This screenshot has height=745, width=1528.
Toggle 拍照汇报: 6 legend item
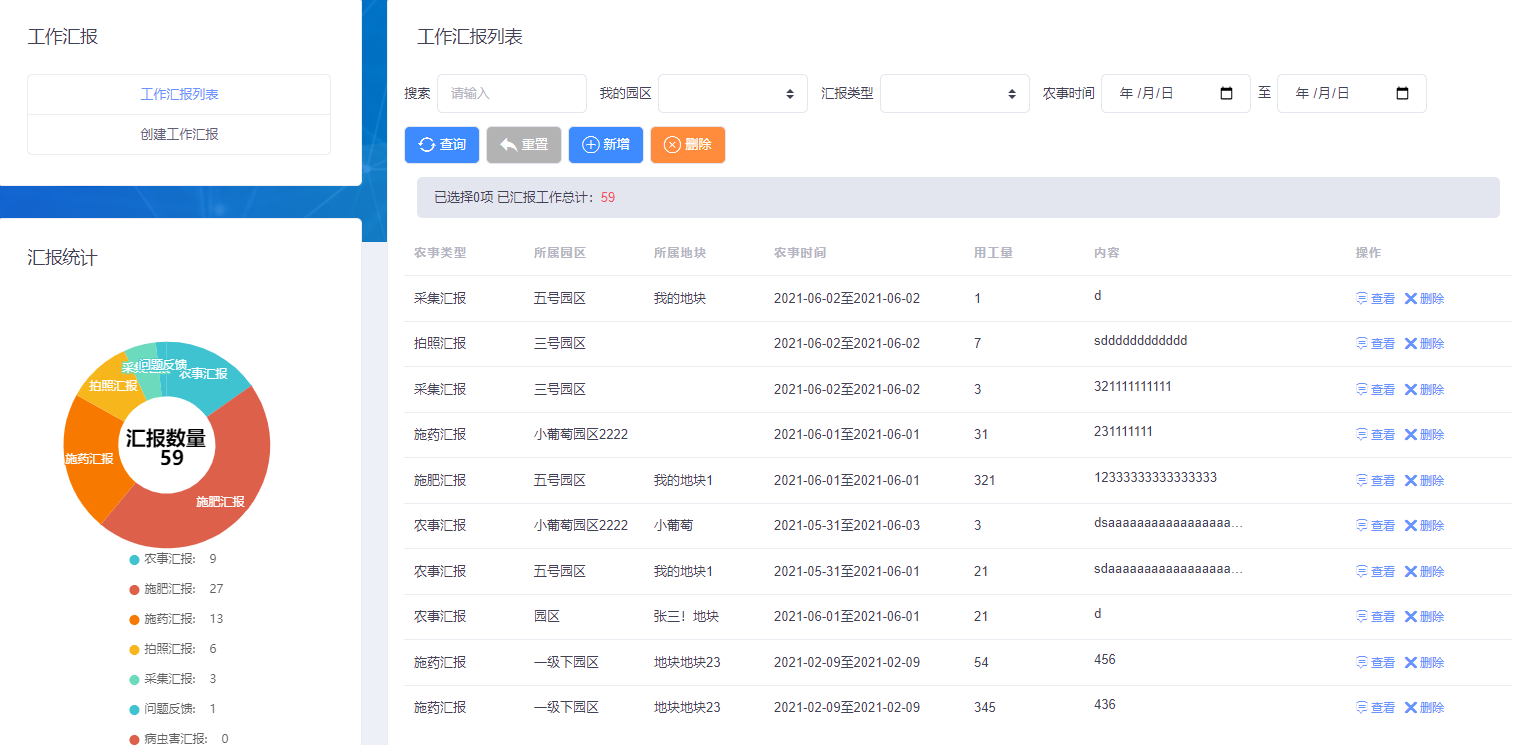173,649
